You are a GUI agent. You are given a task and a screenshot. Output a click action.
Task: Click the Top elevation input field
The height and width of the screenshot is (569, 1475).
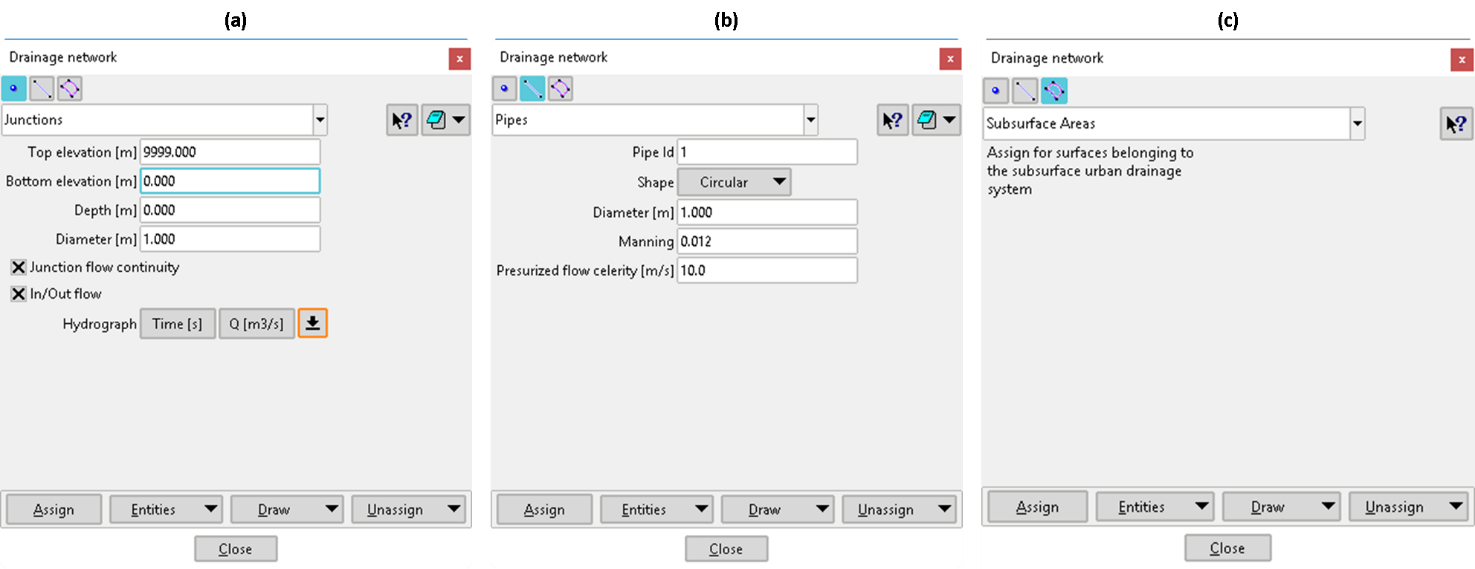tap(230, 152)
